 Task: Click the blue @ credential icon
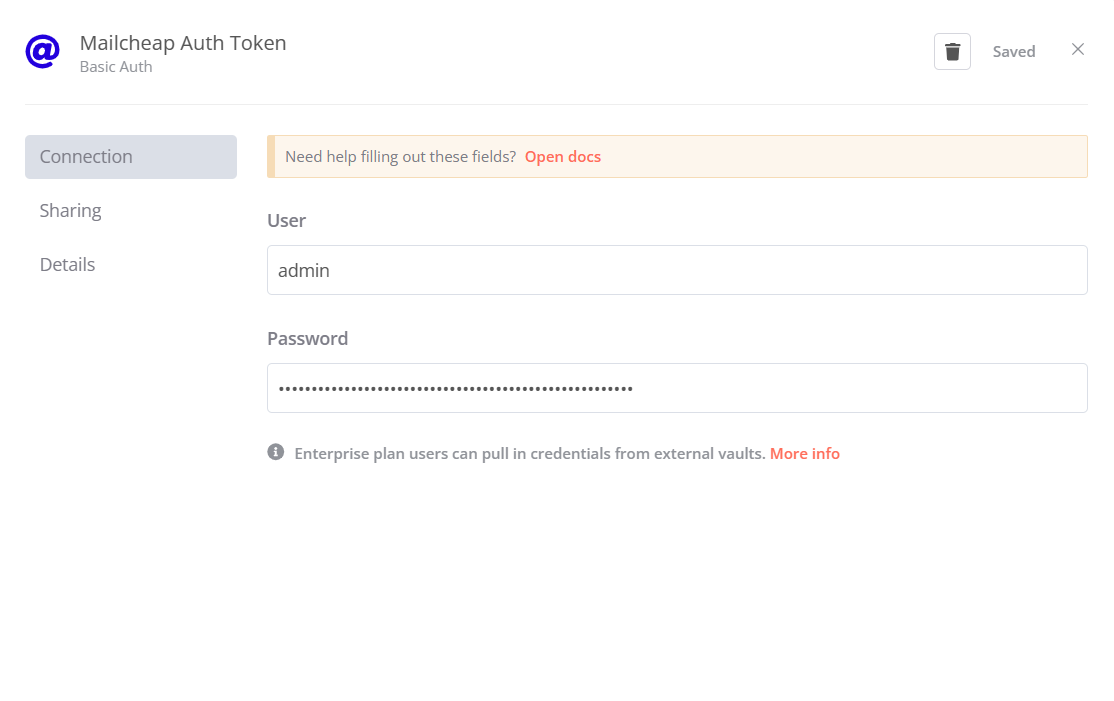(x=42, y=51)
